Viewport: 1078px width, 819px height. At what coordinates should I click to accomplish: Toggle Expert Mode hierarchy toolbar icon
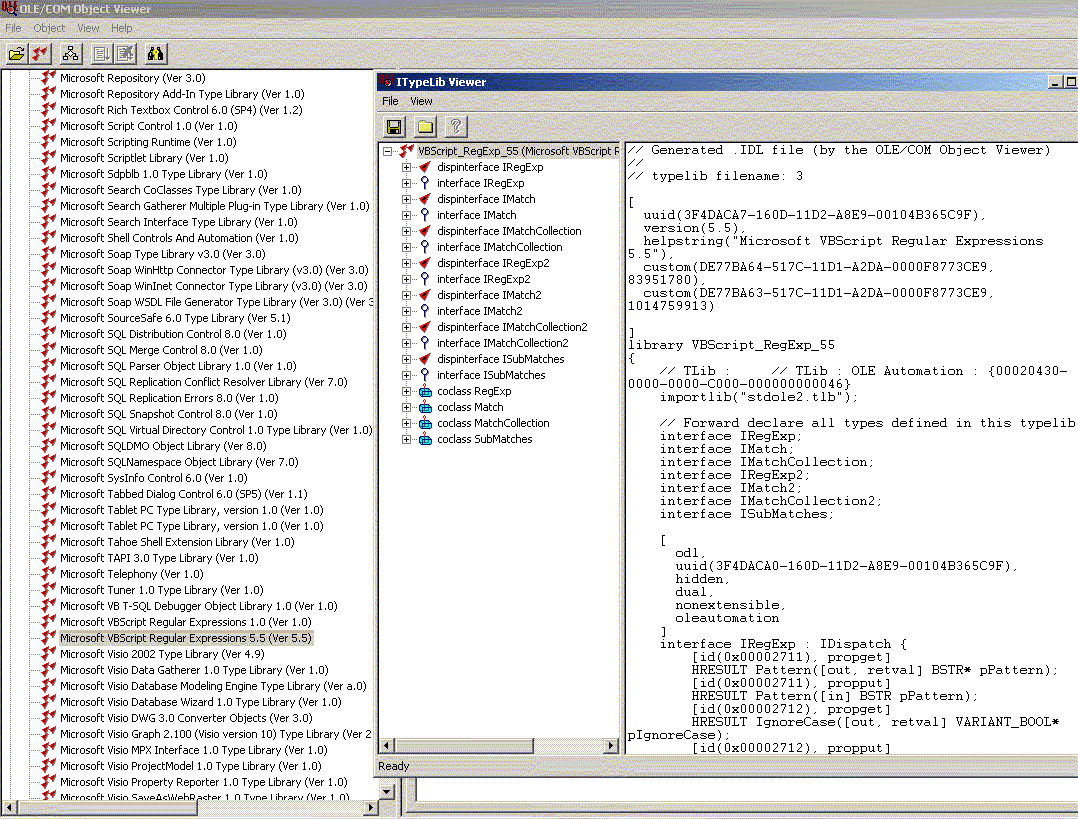70,53
